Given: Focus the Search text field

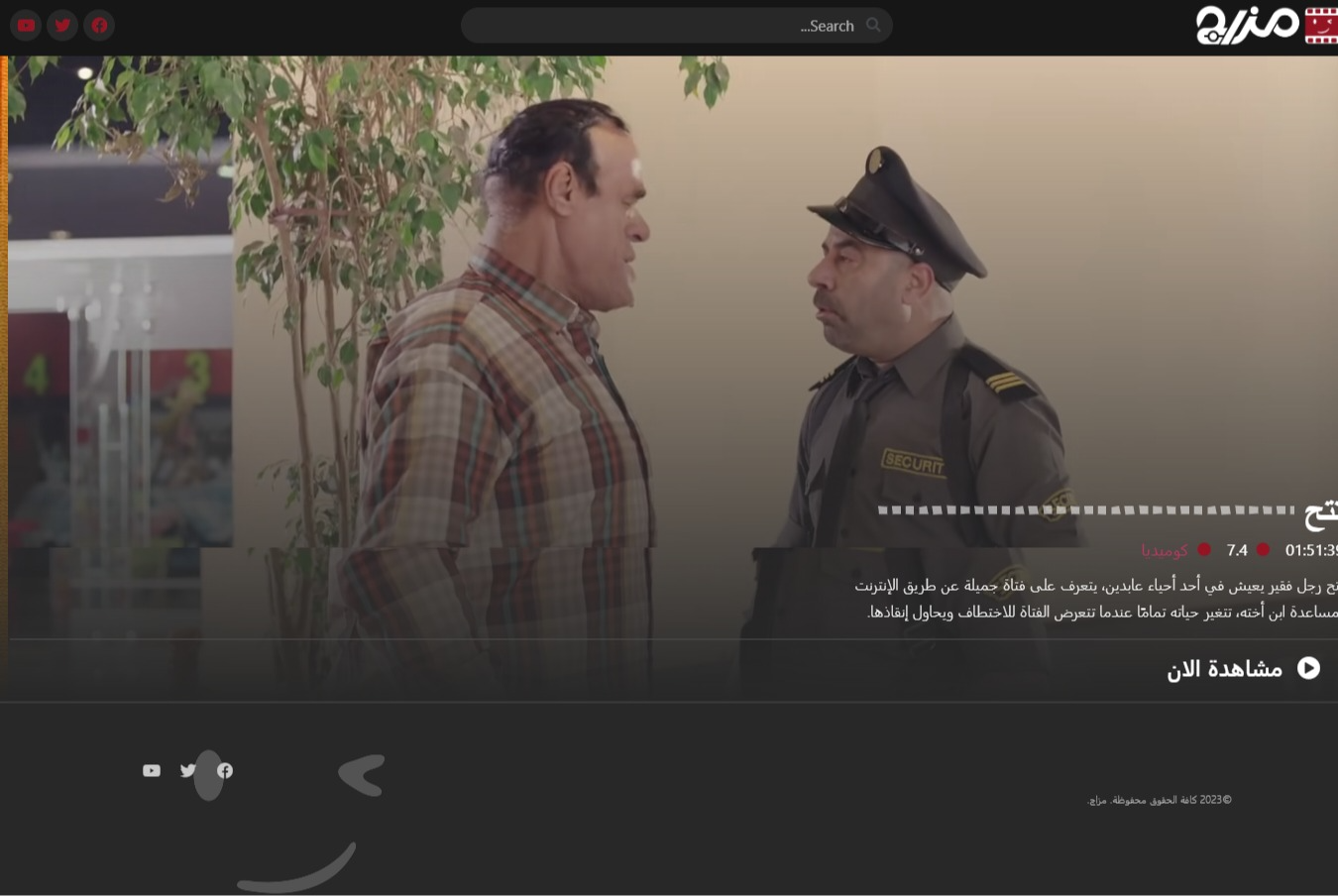Looking at the screenshot, I should tap(676, 26).
